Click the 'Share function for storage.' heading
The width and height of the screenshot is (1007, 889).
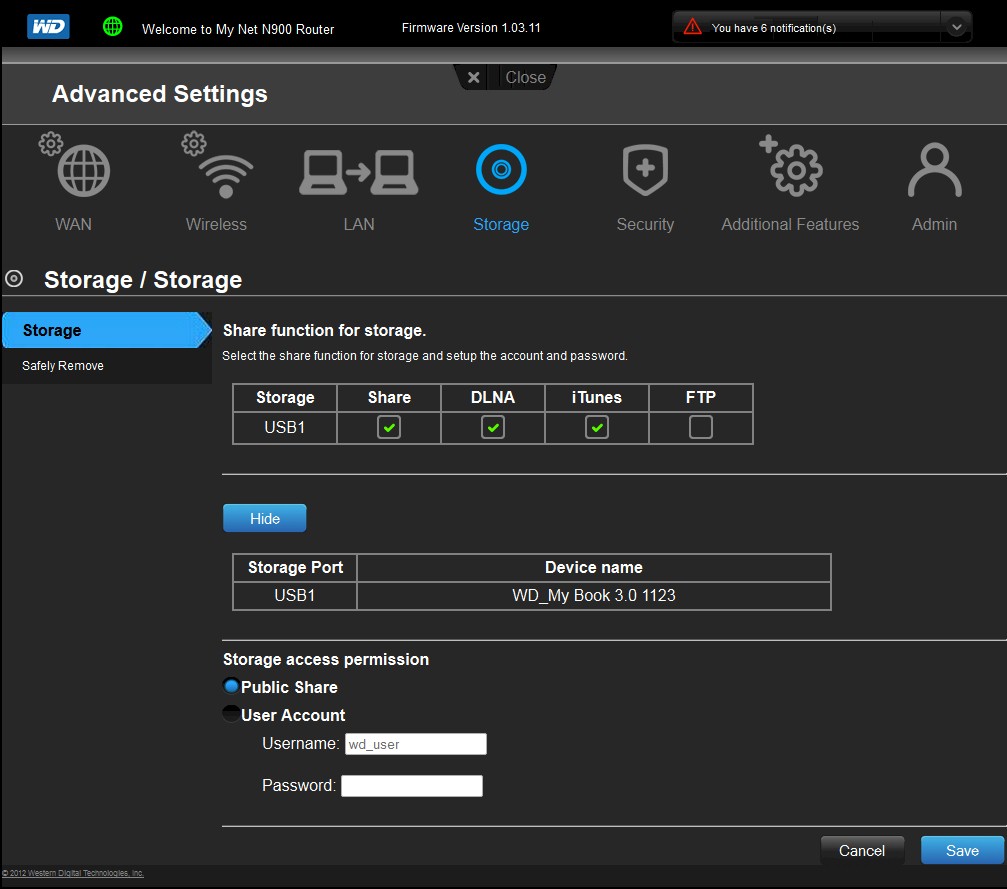click(324, 330)
